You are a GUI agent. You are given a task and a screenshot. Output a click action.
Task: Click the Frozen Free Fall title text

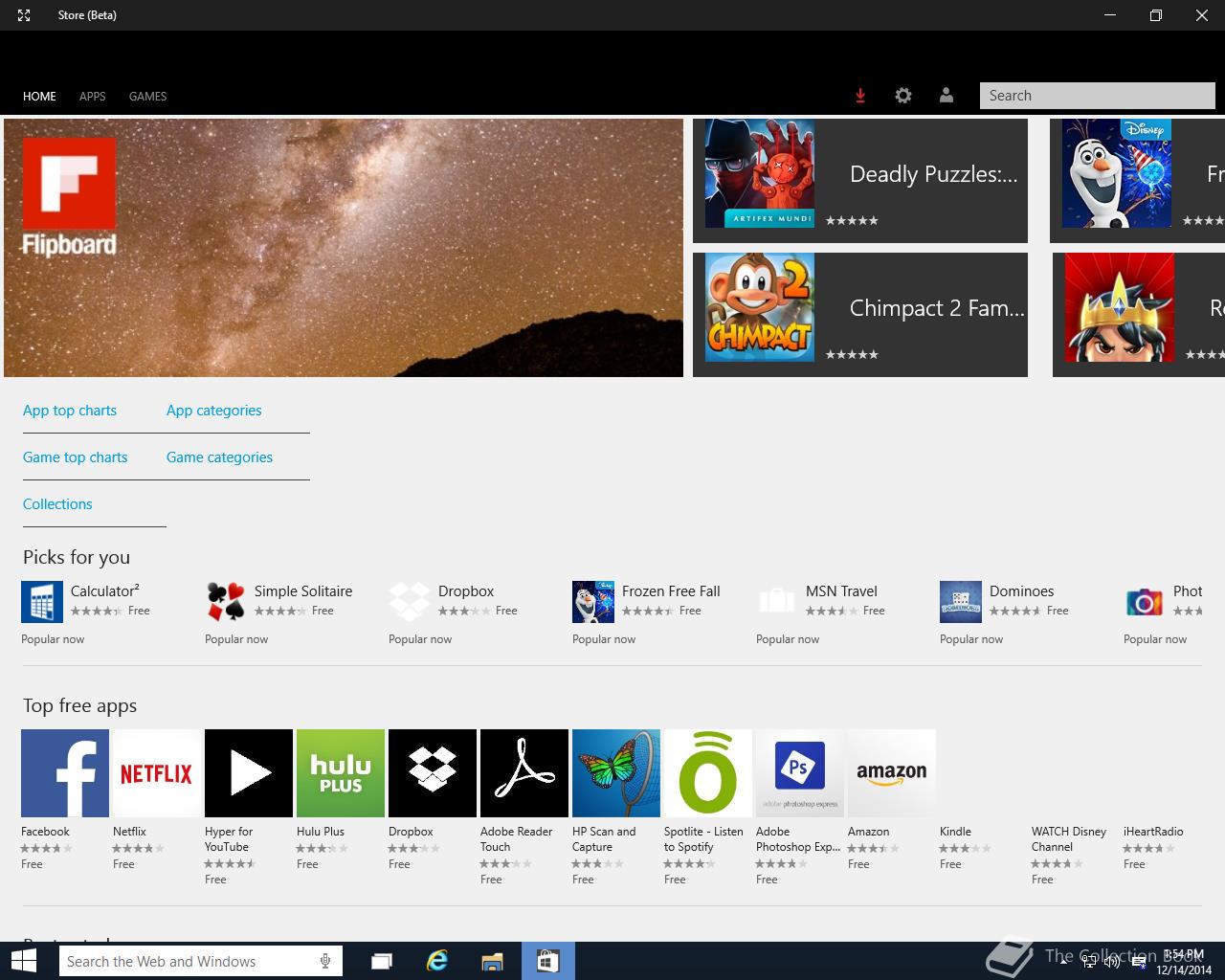tap(671, 591)
